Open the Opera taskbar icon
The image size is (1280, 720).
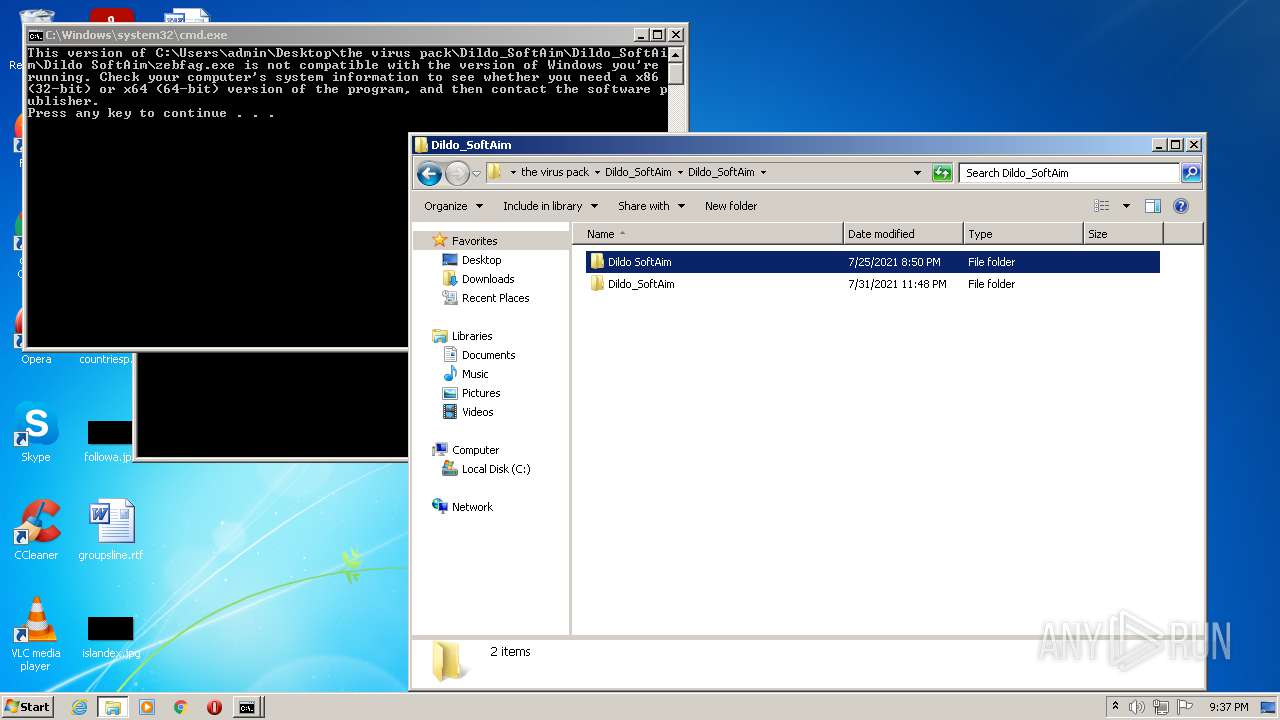pyautogui.click(x=214, y=707)
